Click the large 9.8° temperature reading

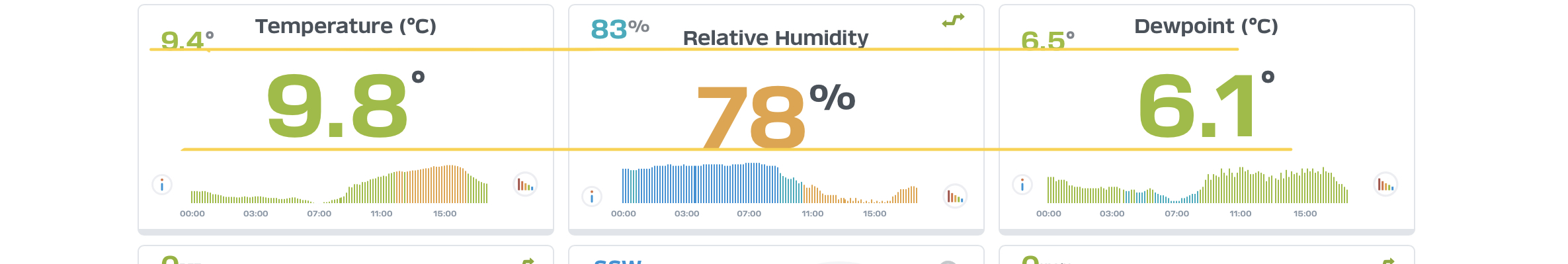(x=346, y=105)
